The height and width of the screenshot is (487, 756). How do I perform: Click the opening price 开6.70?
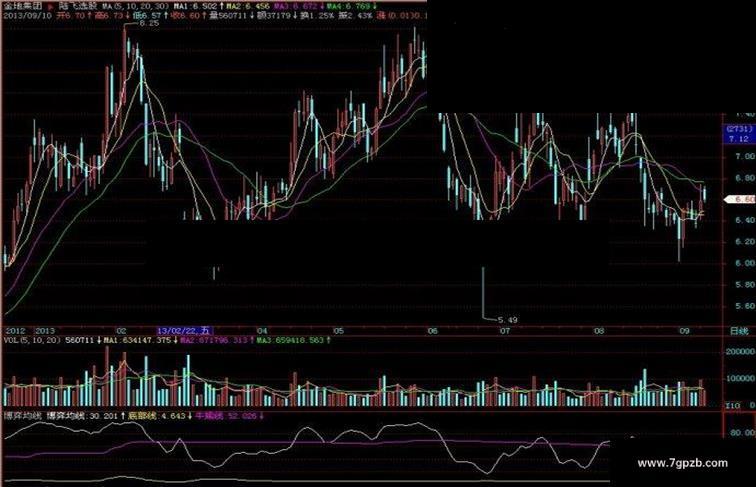70,16
